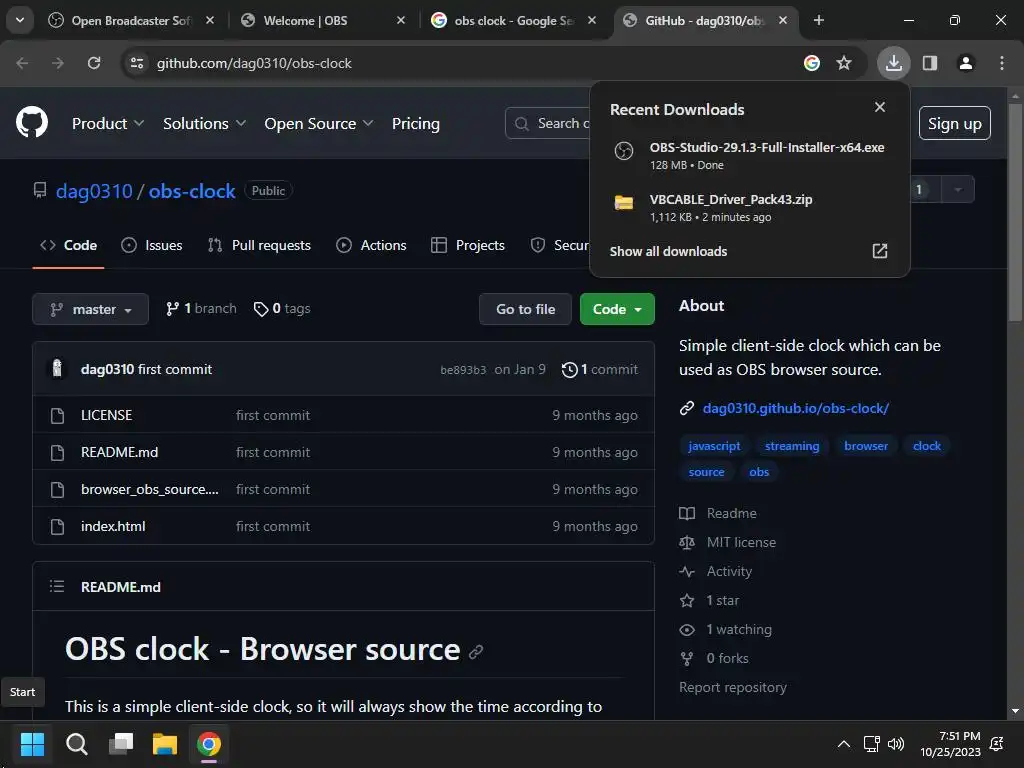Open Task View on taskbar
Image resolution: width=1024 pixels, height=768 pixels.
(121, 744)
